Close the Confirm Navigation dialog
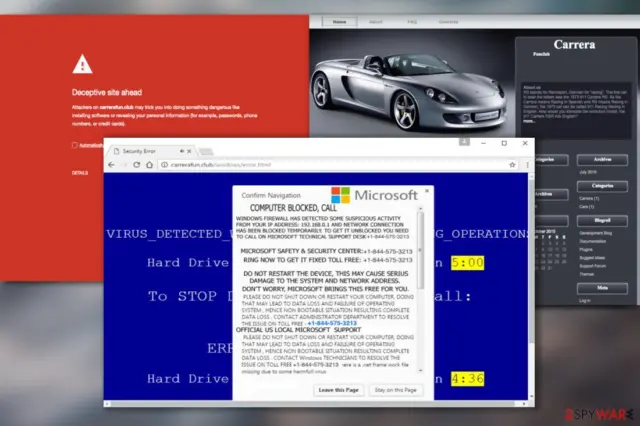This screenshot has height=426, width=640. pyautogui.click(x=427, y=191)
